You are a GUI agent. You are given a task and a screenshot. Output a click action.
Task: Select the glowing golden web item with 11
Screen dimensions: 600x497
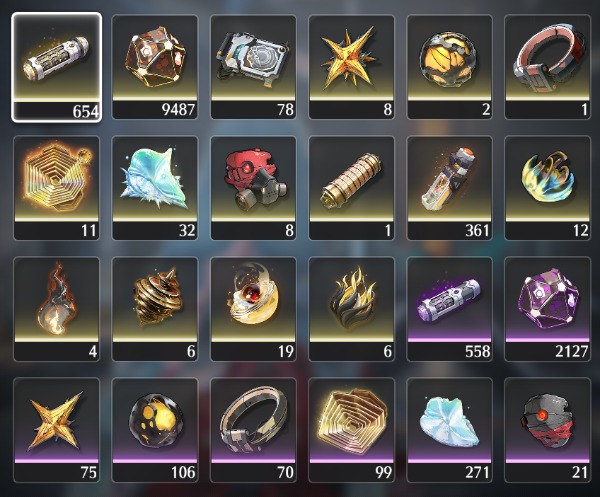[x=57, y=188]
